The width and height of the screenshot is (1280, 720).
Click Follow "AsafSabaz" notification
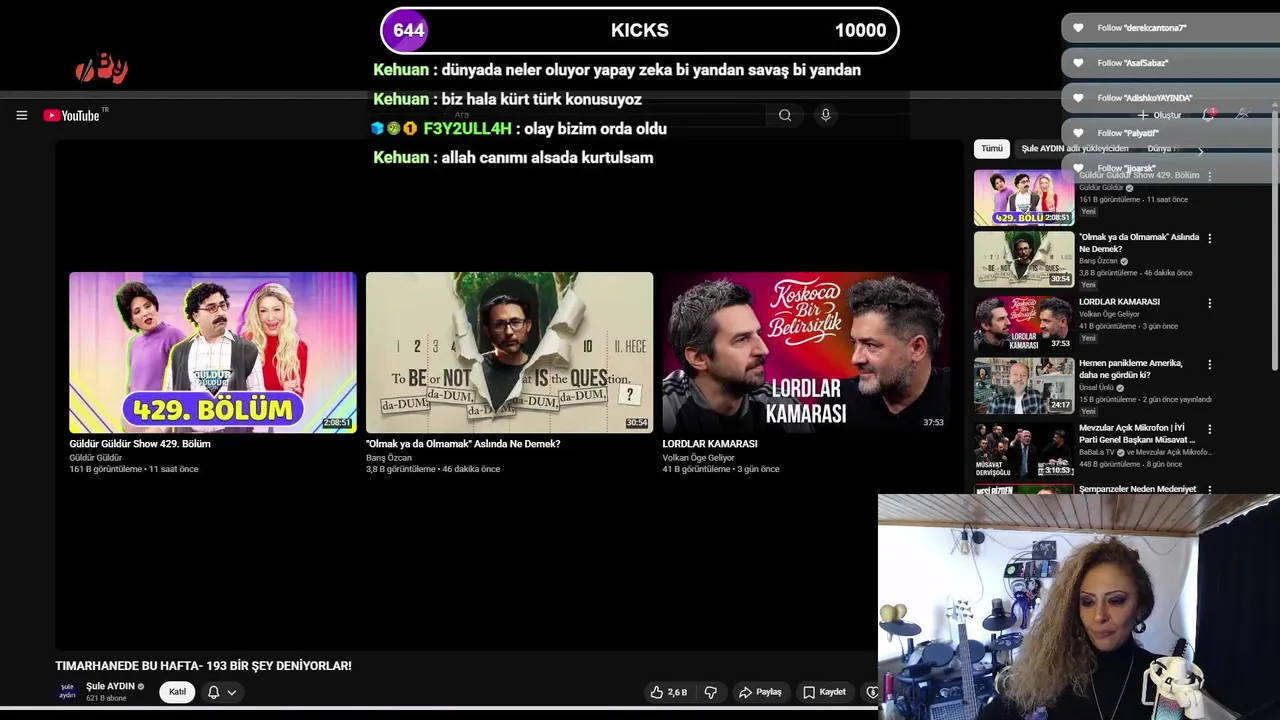(x=1170, y=63)
